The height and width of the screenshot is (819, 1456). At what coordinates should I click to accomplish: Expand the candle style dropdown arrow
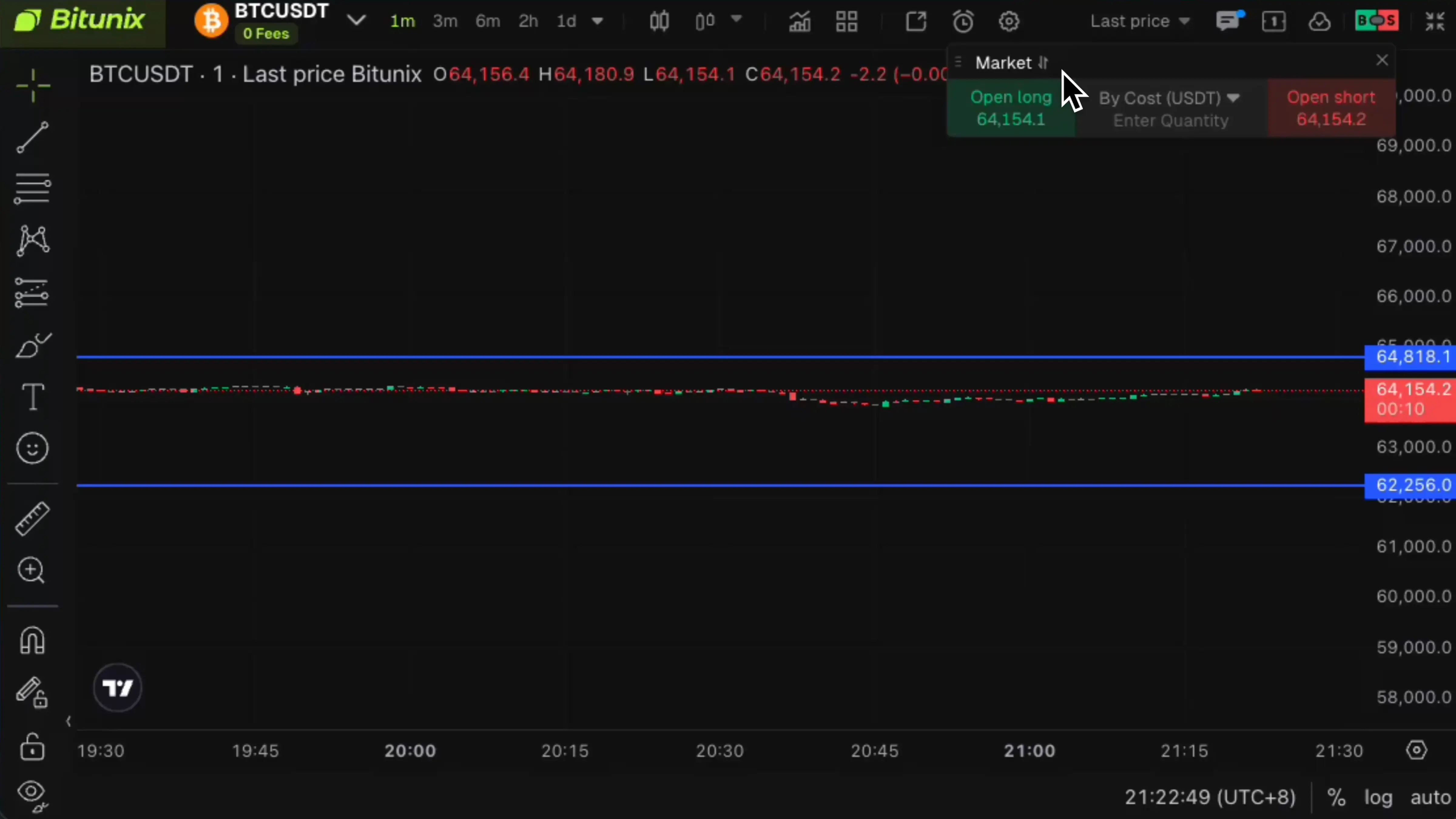736,19
